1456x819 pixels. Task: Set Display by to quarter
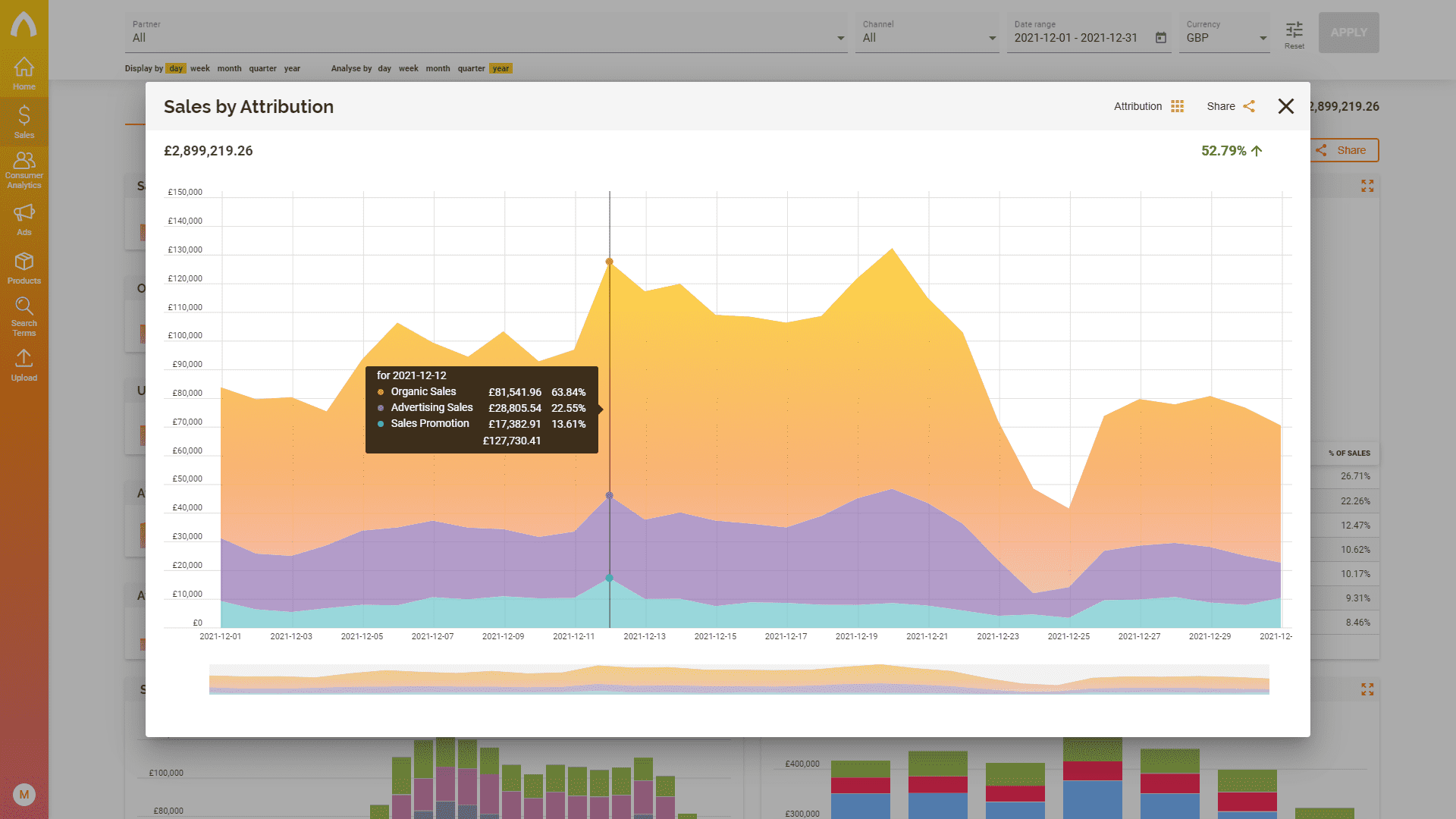pos(262,68)
